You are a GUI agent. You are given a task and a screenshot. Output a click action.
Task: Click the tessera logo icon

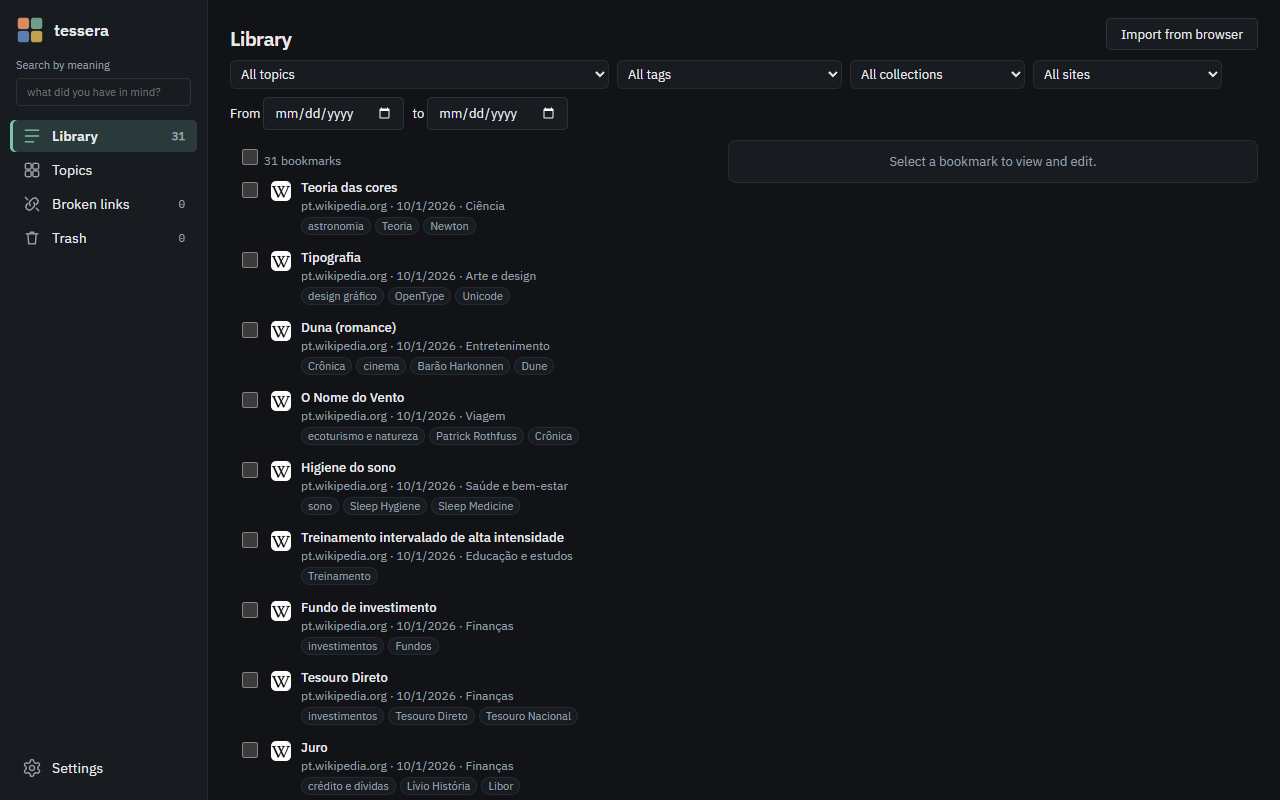click(x=30, y=30)
